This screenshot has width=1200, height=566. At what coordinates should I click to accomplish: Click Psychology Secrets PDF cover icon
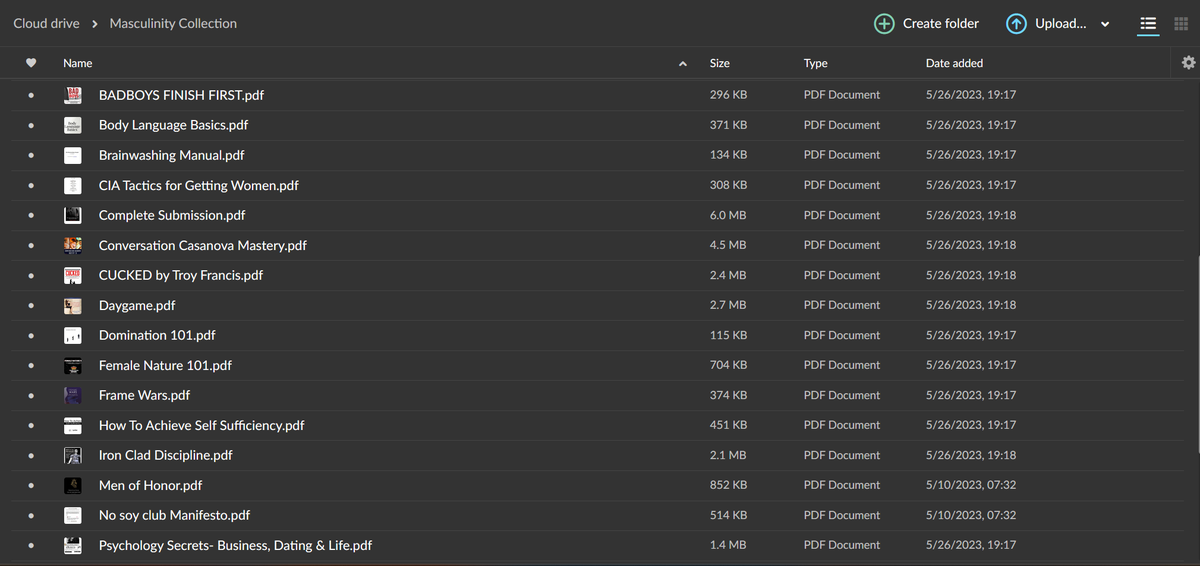click(x=73, y=545)
